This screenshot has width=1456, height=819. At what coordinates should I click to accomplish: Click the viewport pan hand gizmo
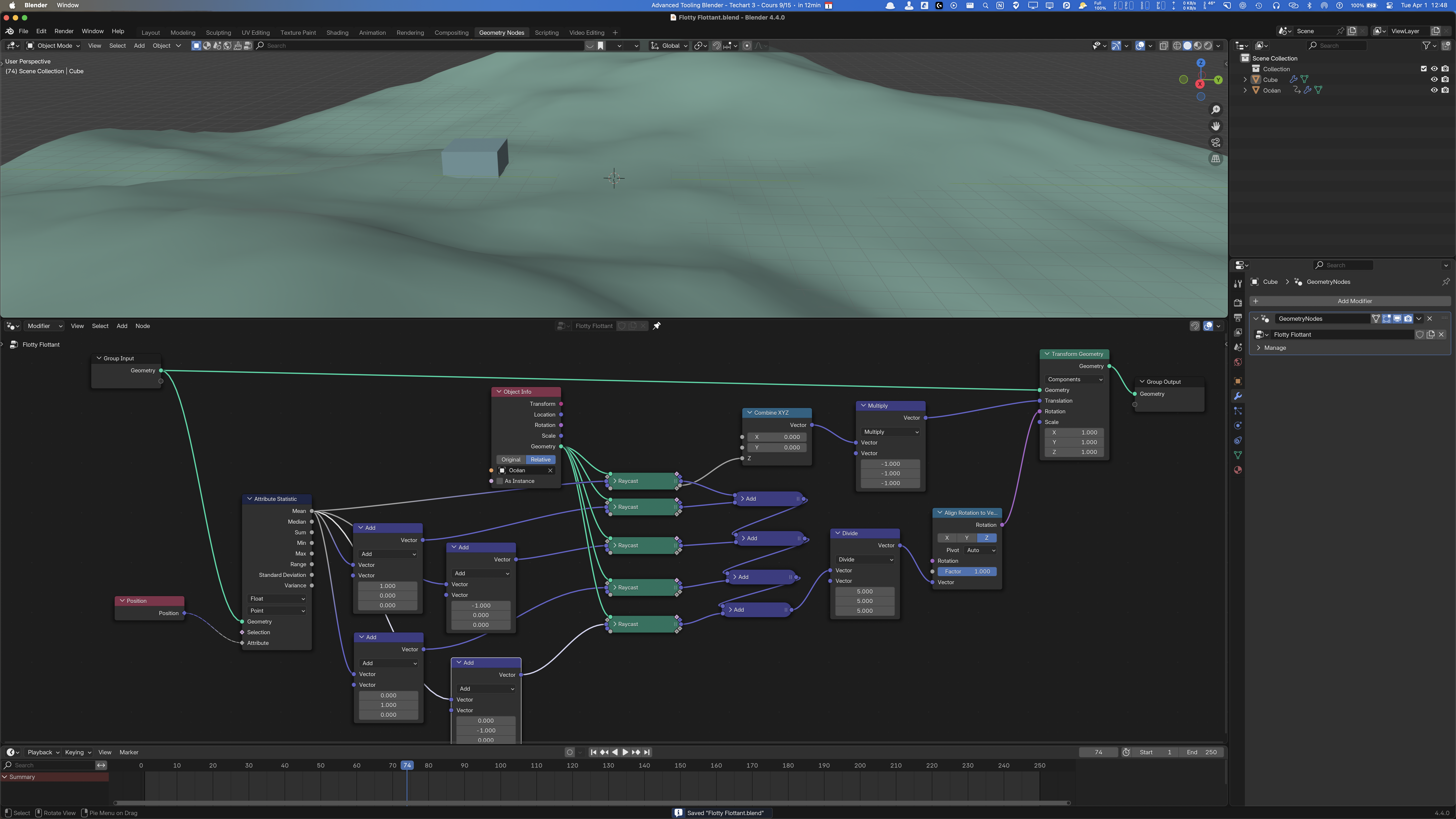point(1216,126)
